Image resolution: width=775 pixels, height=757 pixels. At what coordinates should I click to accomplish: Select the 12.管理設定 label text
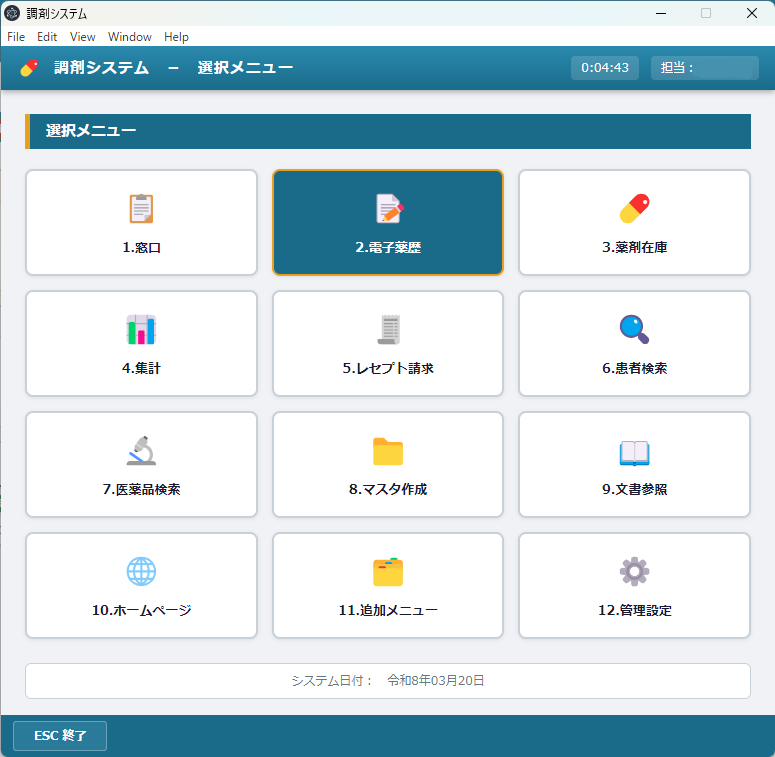(x=635, y=610)
